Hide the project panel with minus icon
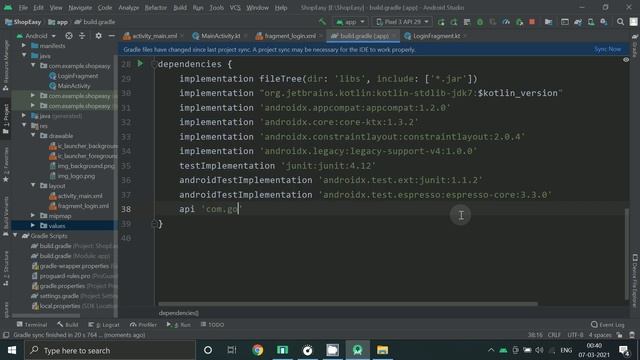Screen dimensions: 640x360 [x=111, y=36]
